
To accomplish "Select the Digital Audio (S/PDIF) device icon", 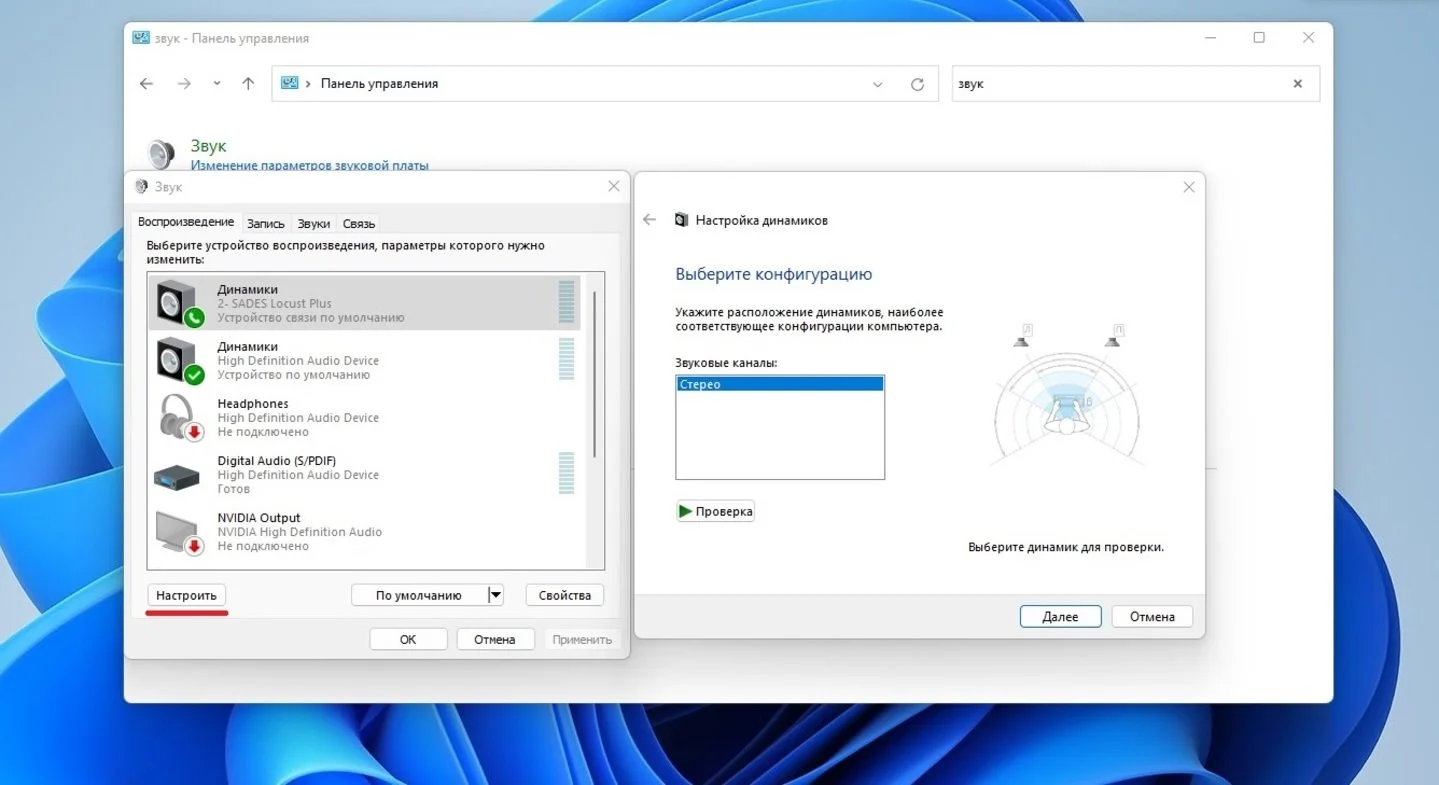I will (x=177, y=477).
